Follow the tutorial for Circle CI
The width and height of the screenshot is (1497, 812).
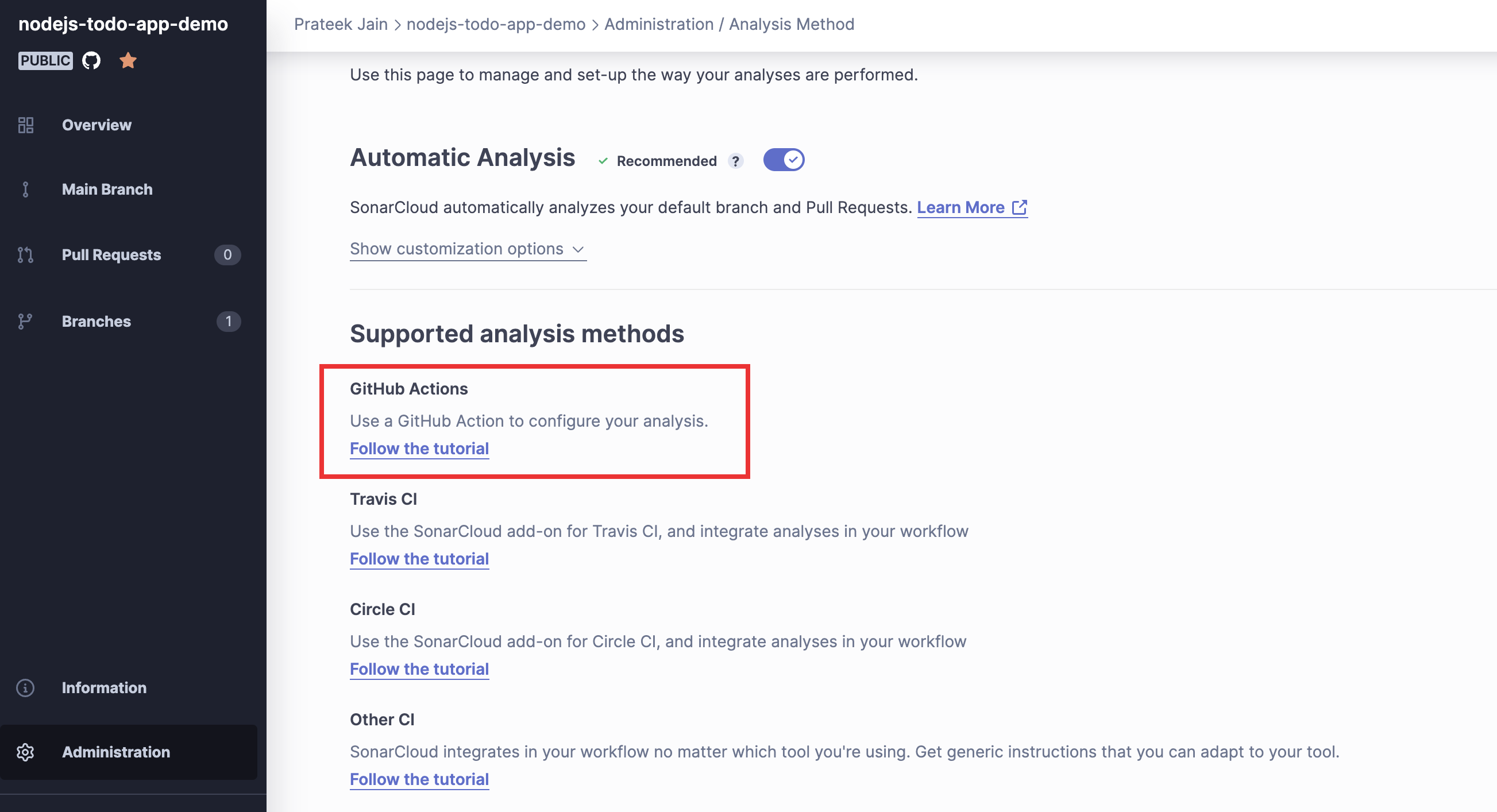(419, 669)
